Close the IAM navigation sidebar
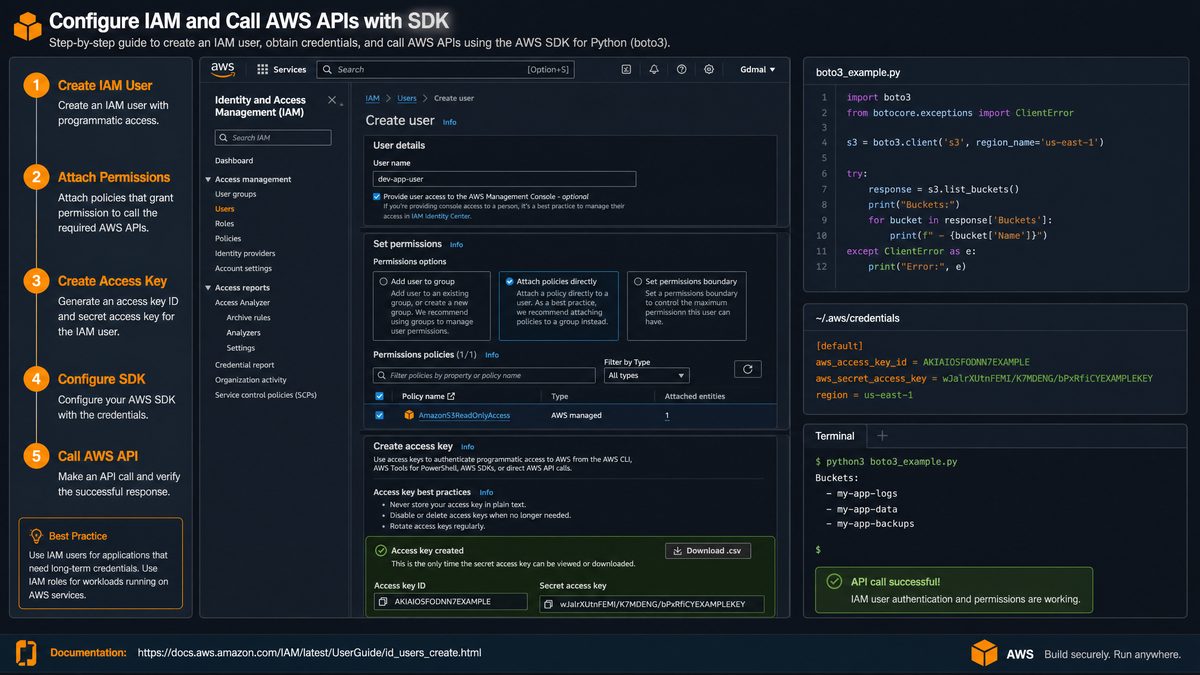 click(332, 100)
